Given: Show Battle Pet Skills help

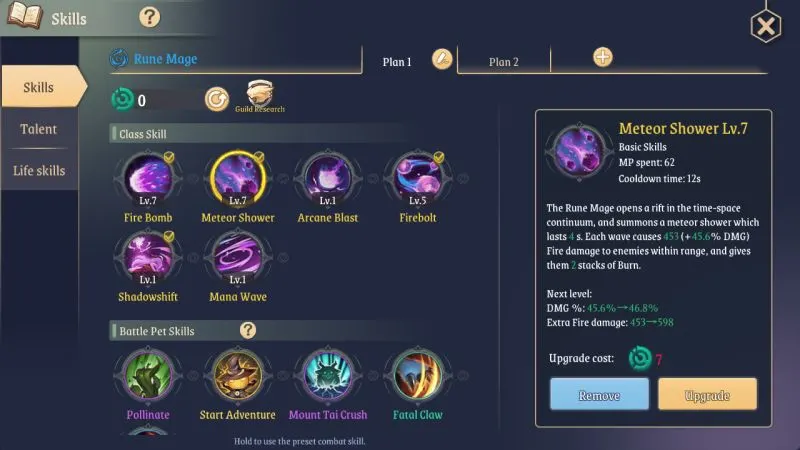Looking at the screenshot, I should click(248, 331).
